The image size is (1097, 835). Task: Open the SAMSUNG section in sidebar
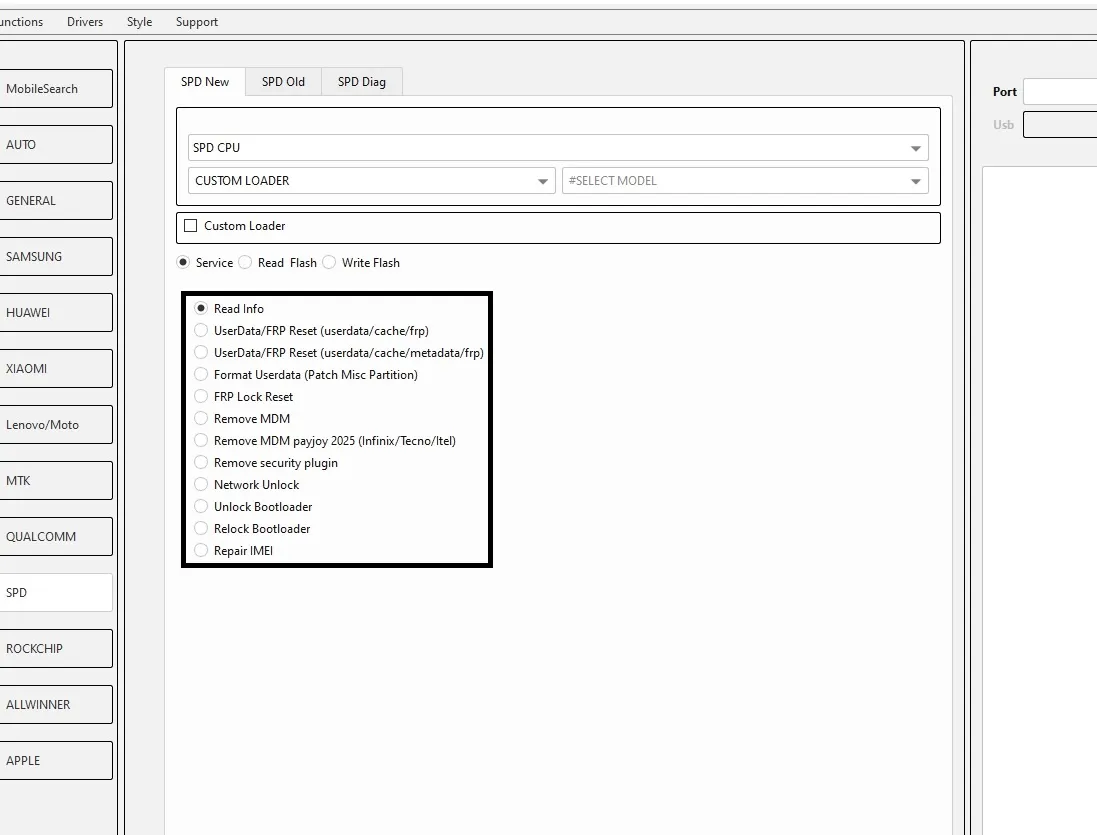pyautogui.click(x=55, y=257)
